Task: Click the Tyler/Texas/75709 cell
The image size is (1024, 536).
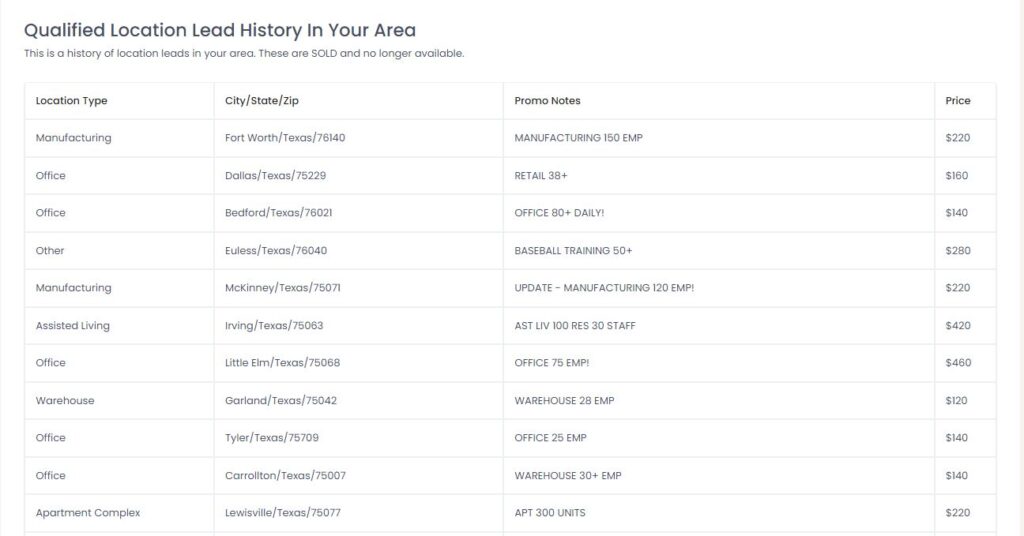Action: click(x=272, y=438)
